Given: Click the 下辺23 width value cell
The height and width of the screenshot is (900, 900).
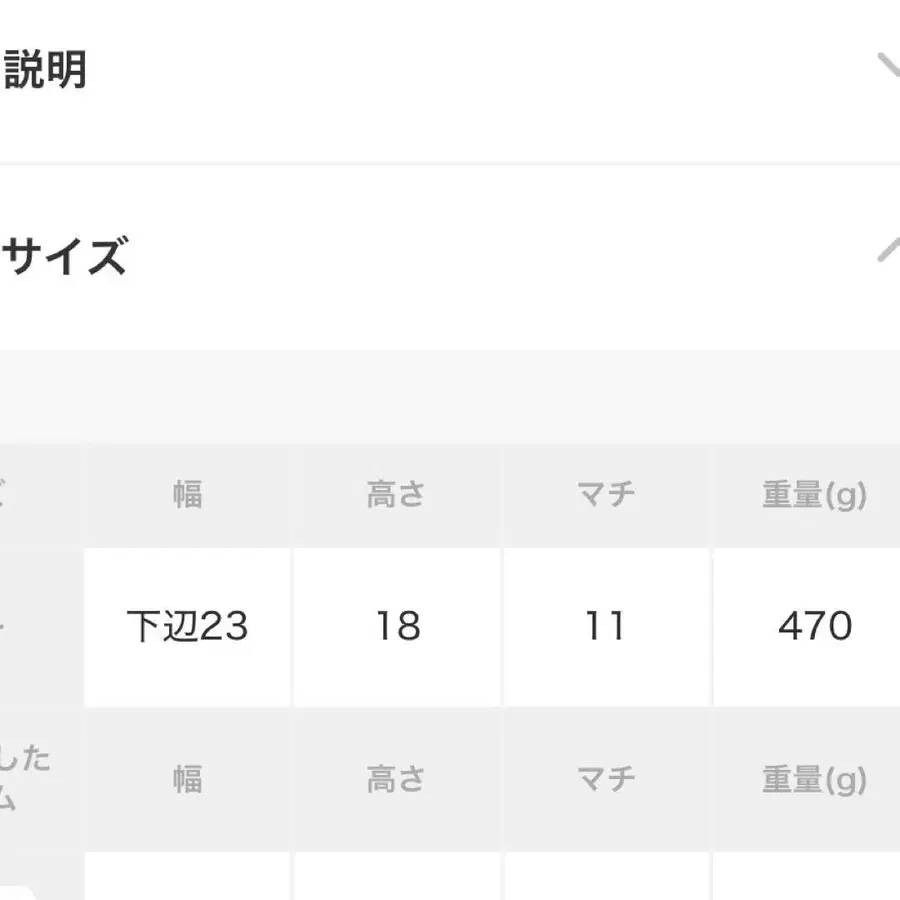Looking at the screenshot, I should click(187, 627).
